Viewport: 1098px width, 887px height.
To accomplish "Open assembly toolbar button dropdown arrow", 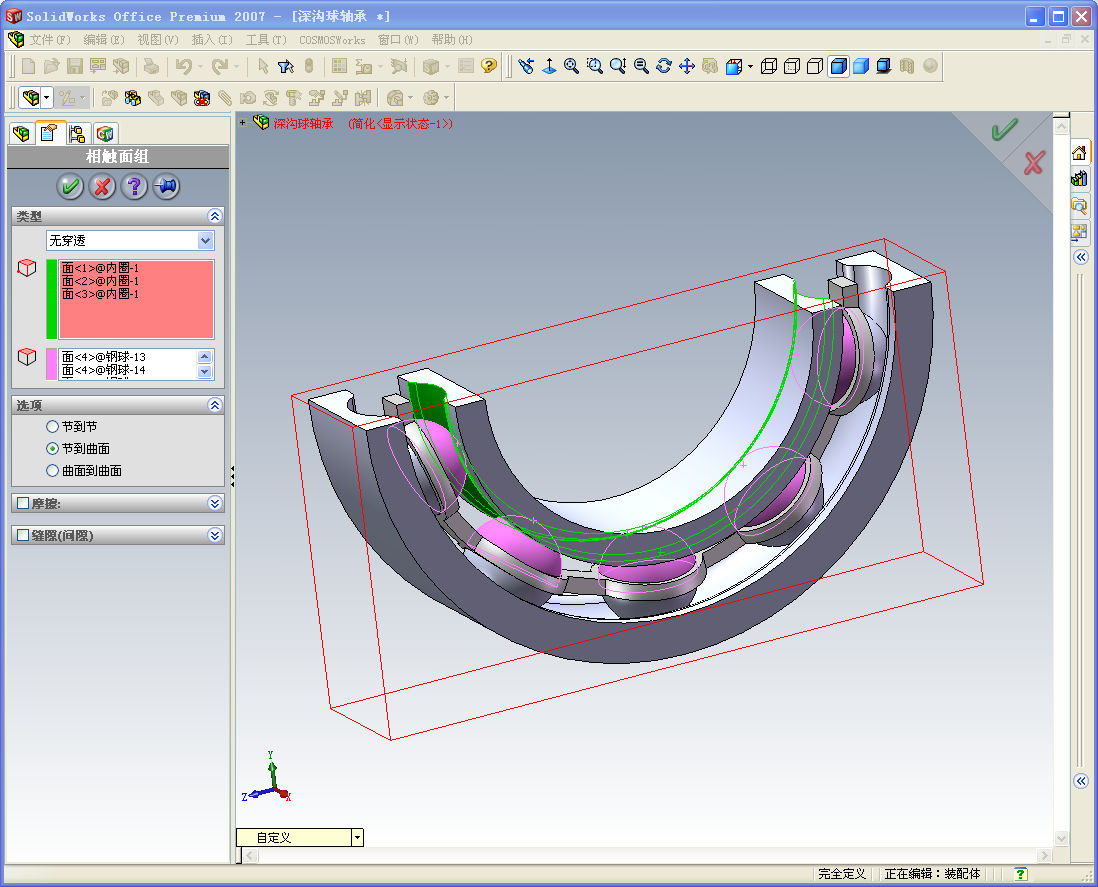I will click(47, 98).
